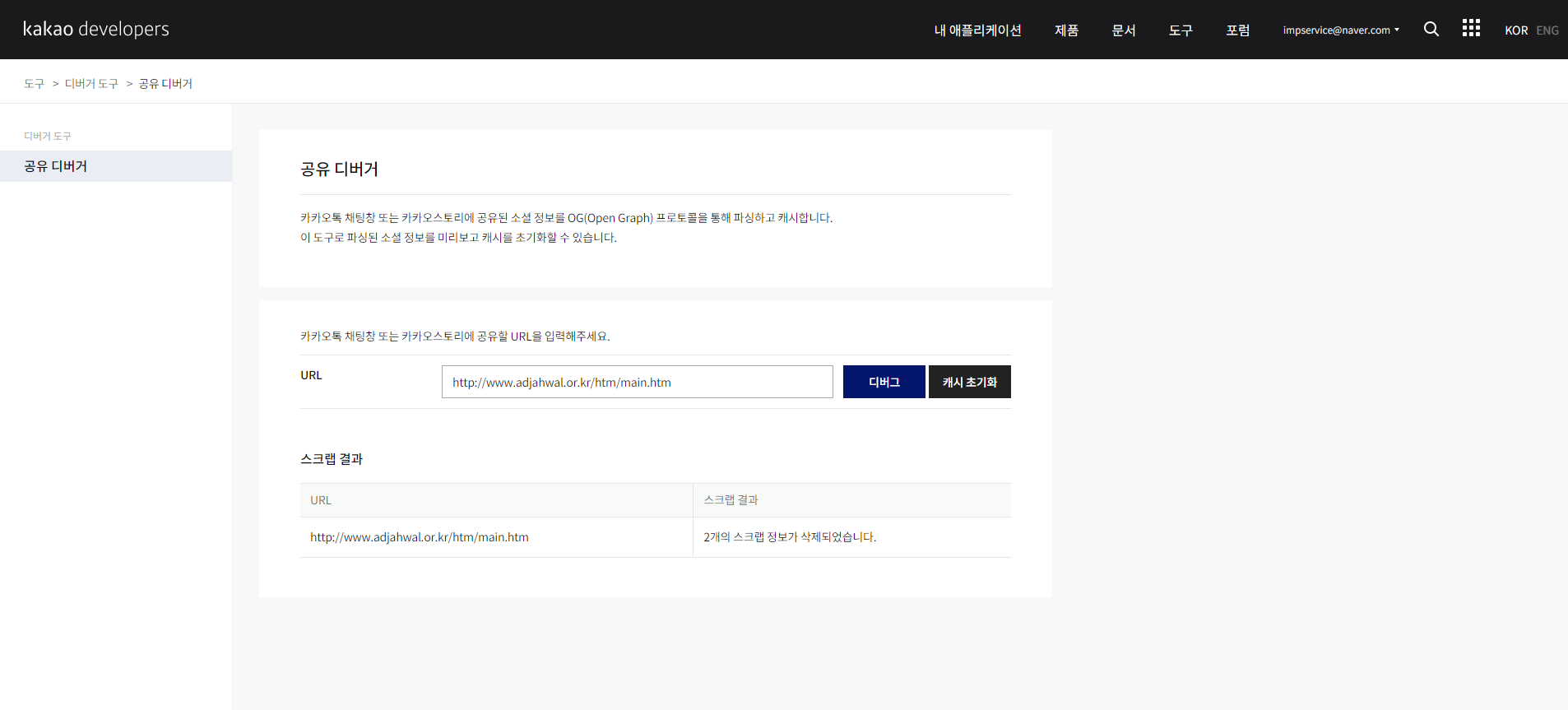Select 공유 디버거 in the sidebar
This screenshot has height=710, width=1568.
point(116,166)
